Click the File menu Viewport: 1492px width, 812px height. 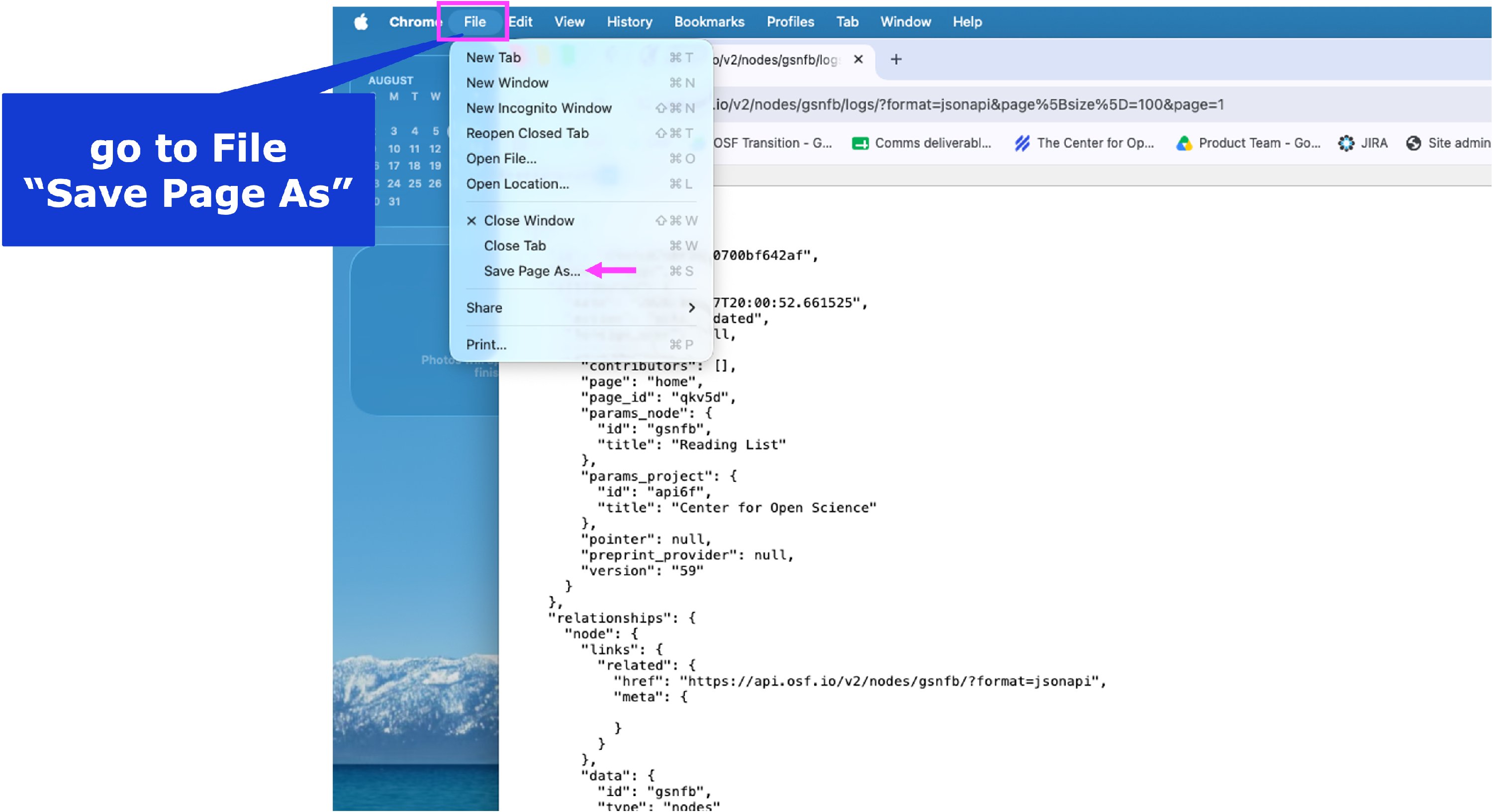point(474,22)
